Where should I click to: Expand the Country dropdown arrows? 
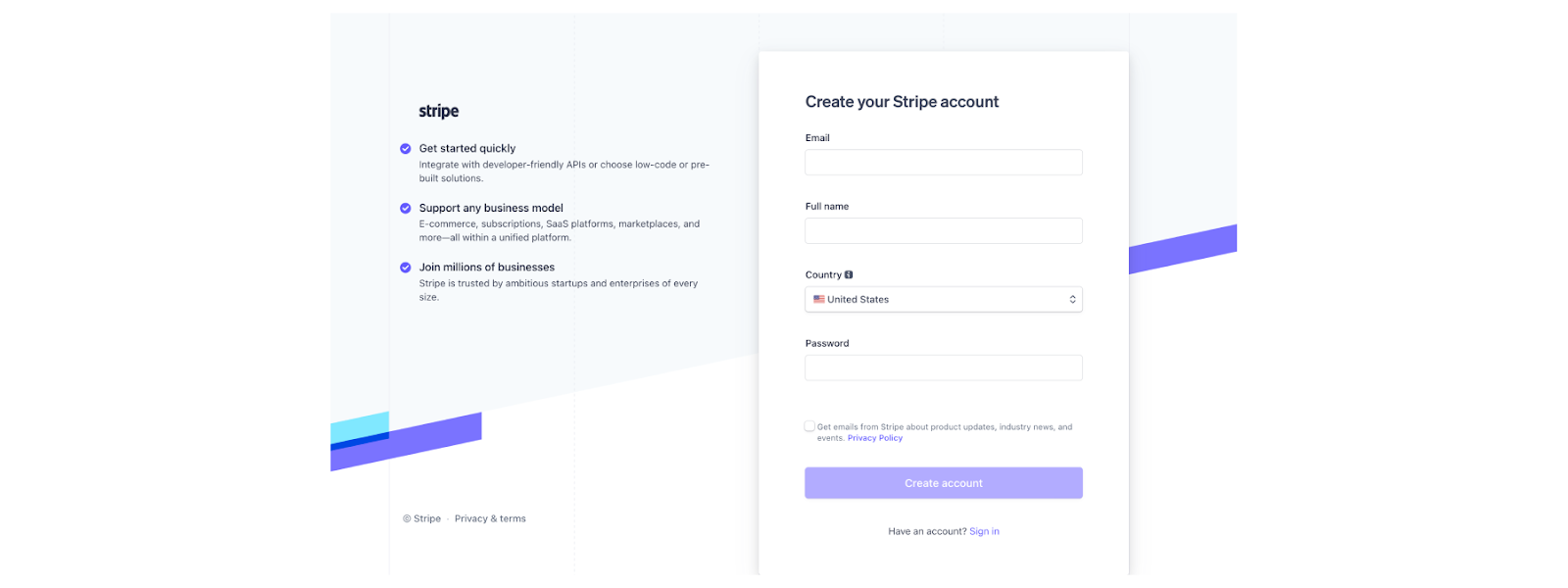coord(1072,299)
